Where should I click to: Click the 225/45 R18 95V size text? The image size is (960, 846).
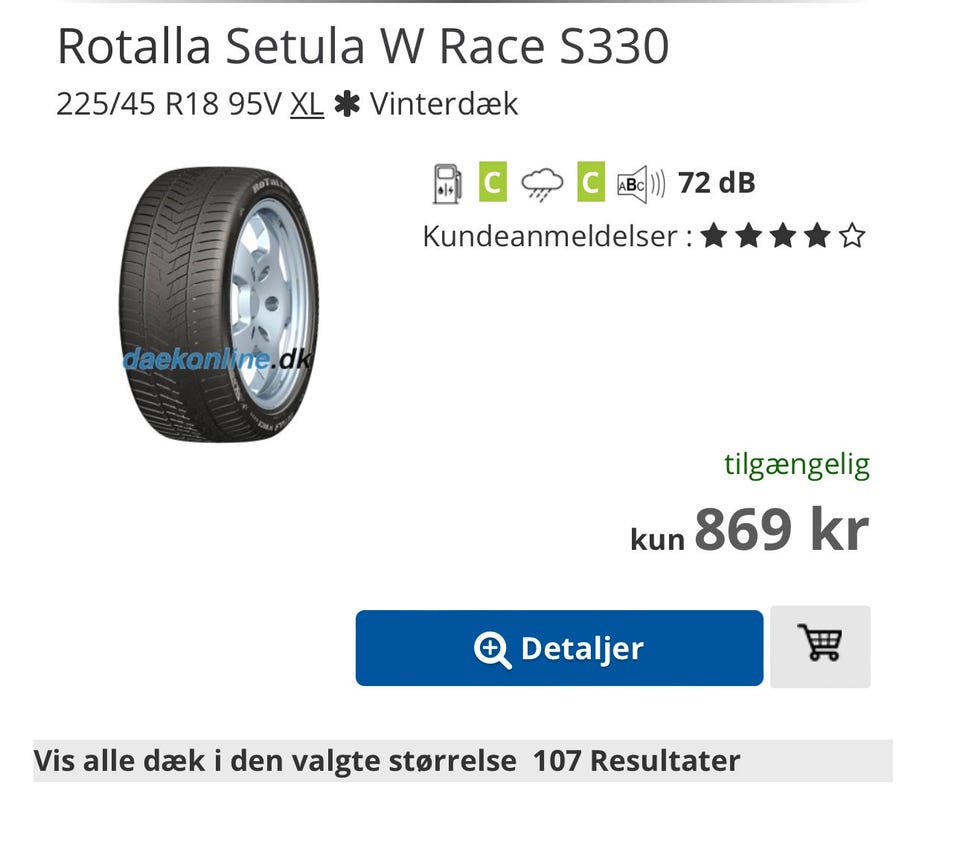[x=169, y=104]
